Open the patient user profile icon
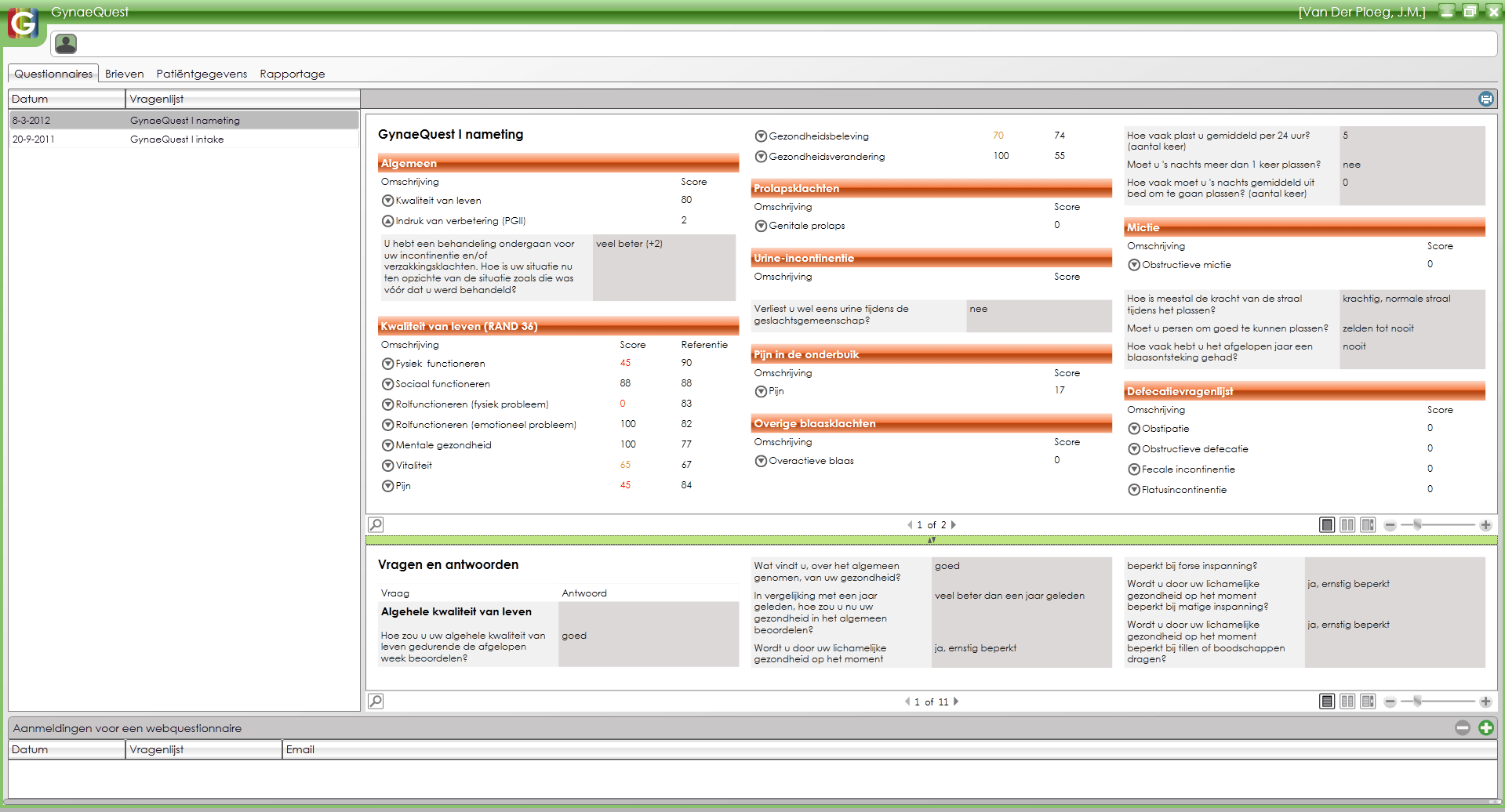Screen dimensions: 1505x812 tap(66, 44)
